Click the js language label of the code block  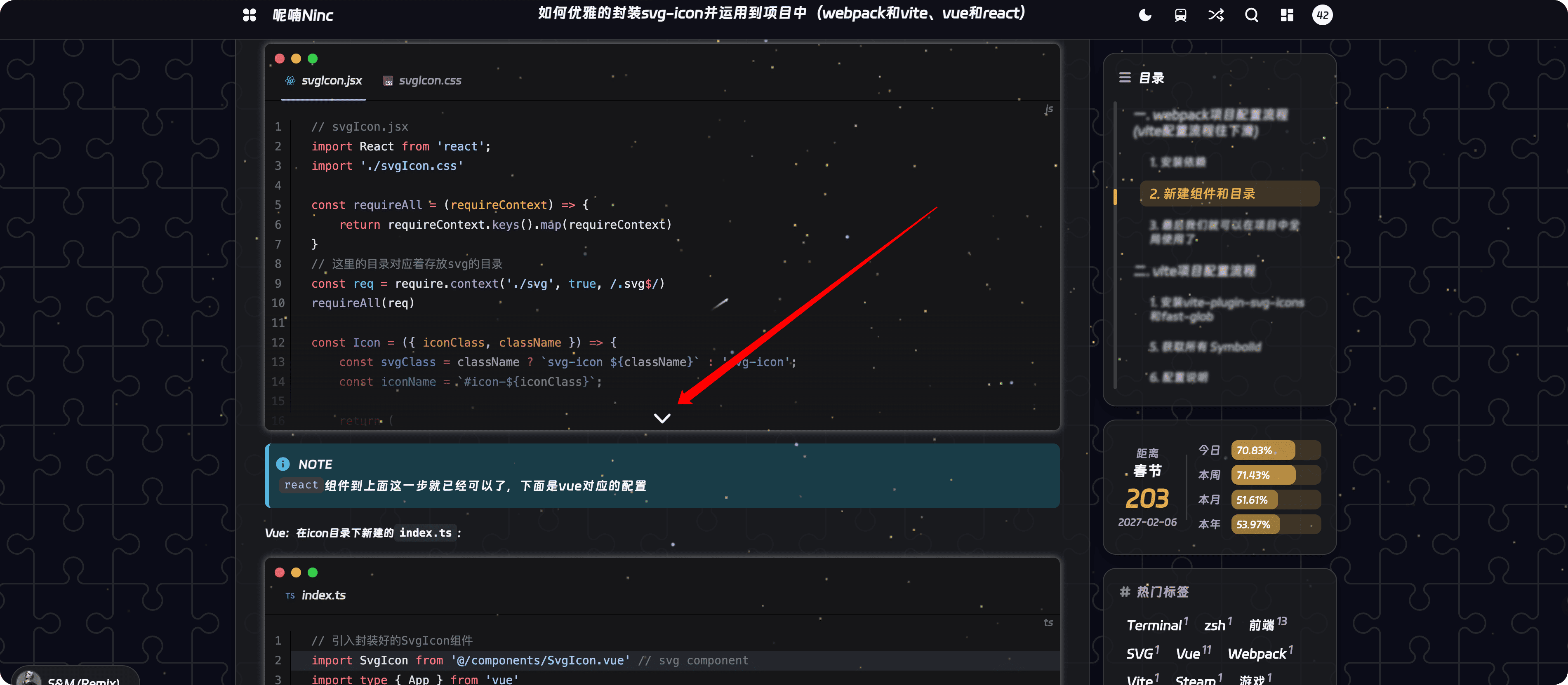coord(1048,109)
